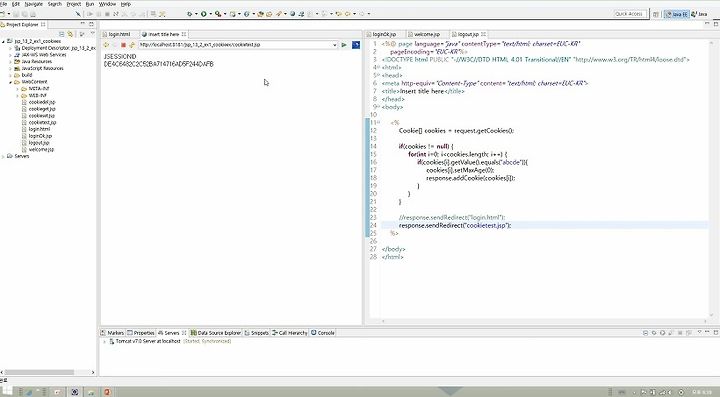This screenshot has height=397, width=720.
Task: Select cookietest.jsp in Project Explorer
Action: [x=42, y=123]
